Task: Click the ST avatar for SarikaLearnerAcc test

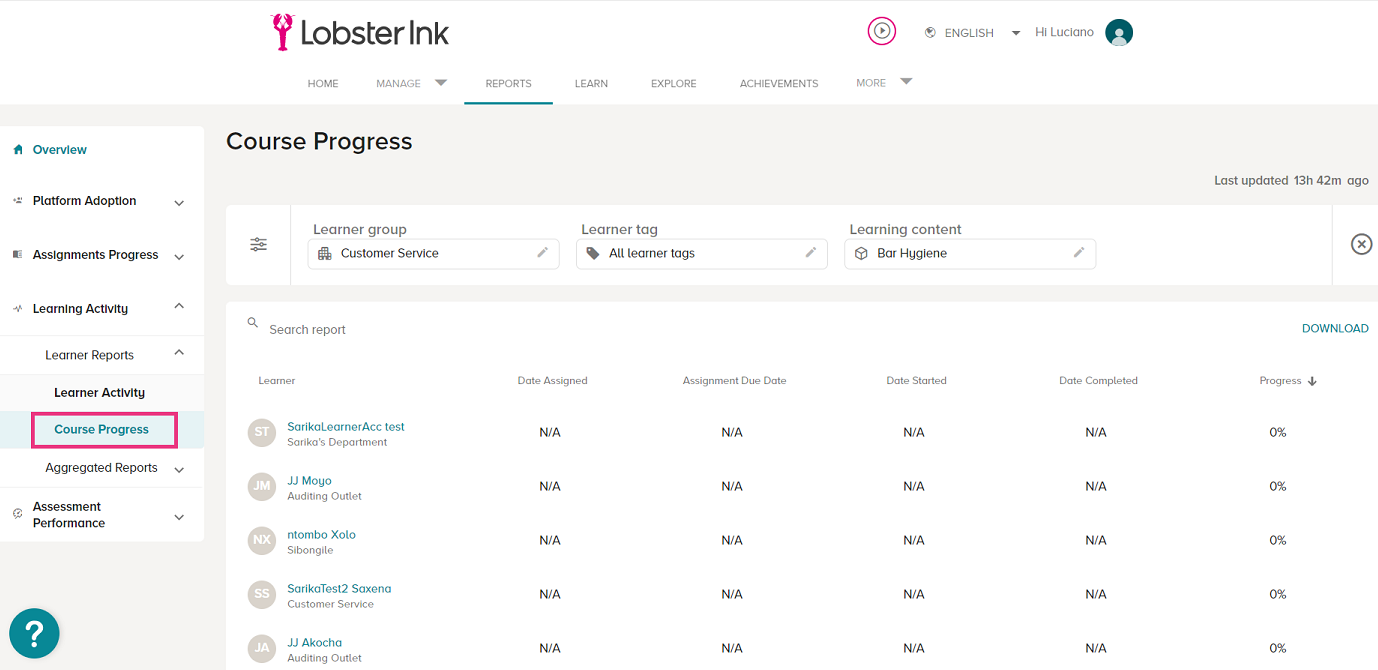Action: 262,432
